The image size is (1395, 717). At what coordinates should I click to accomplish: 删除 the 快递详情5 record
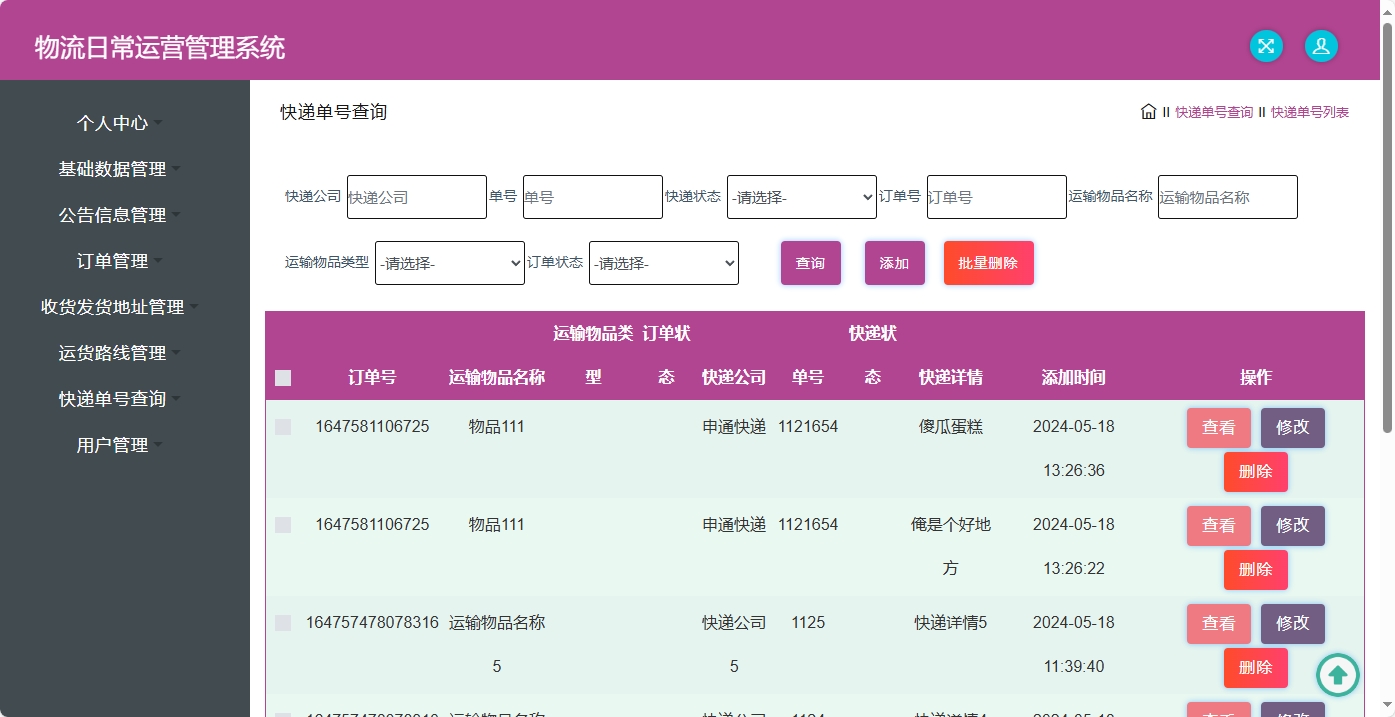tap(1255, 668)
